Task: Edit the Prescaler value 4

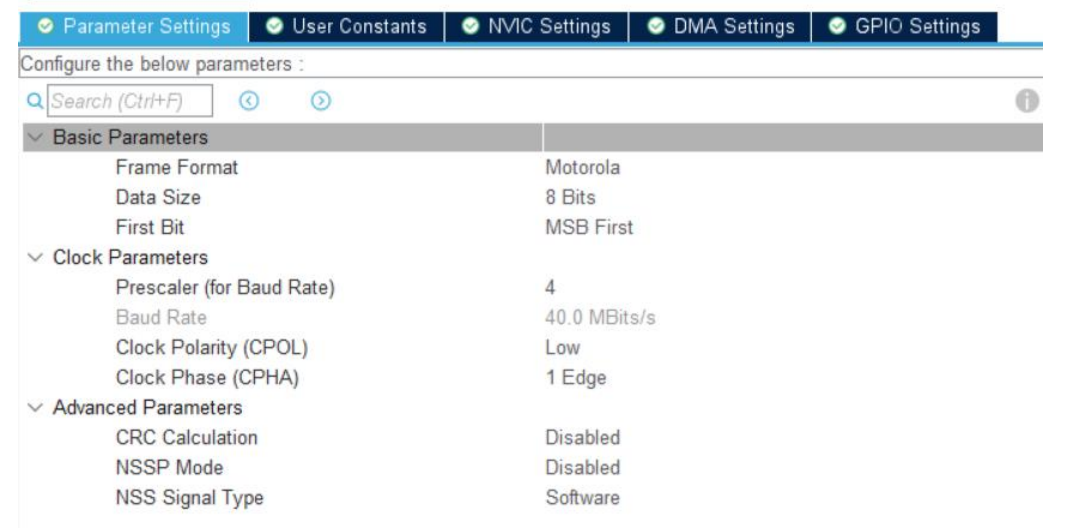Action: tap(551, 288)
